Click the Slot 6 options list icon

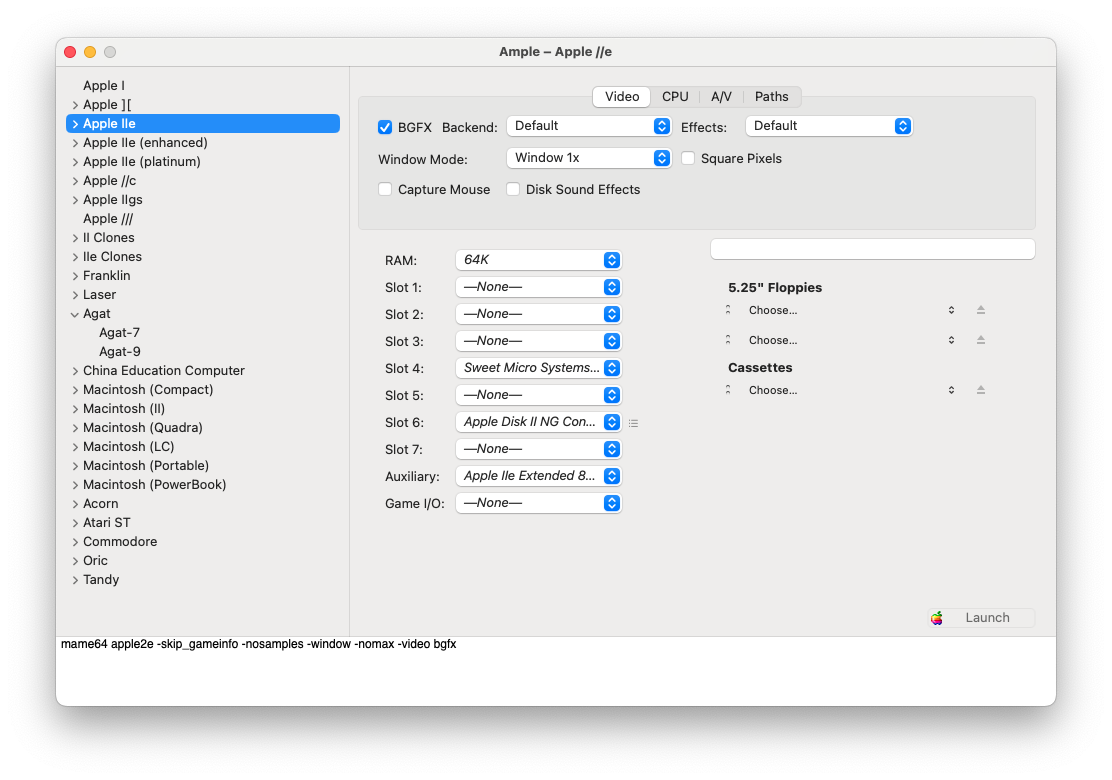coord(633,423)
